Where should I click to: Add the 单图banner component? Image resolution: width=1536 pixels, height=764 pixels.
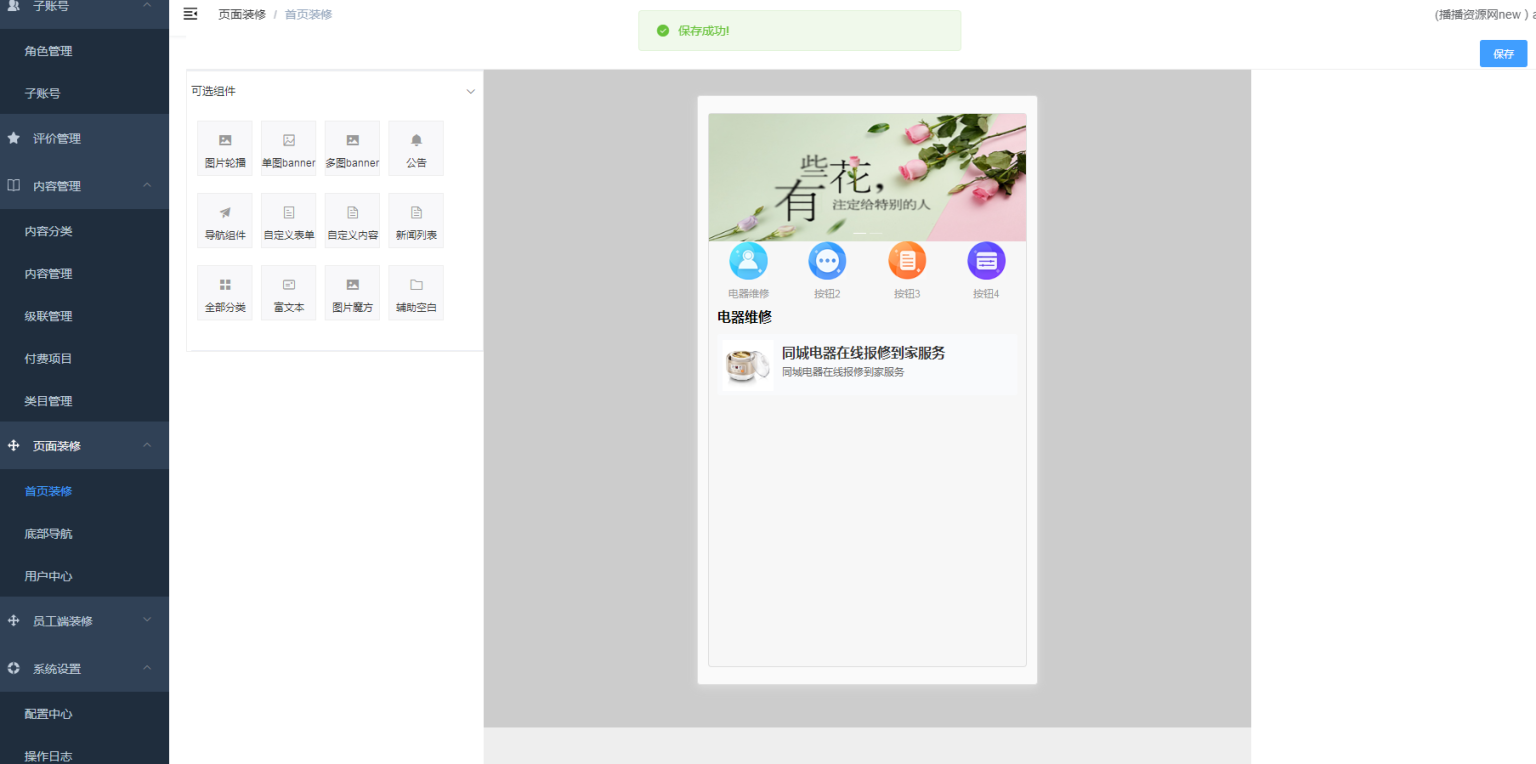point(288,148)
